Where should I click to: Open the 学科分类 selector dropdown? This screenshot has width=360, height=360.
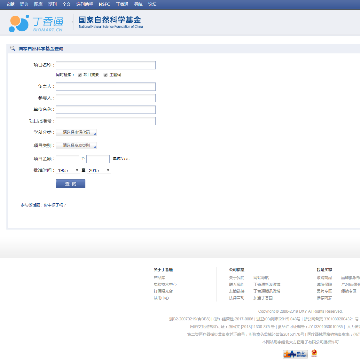click(76, 132)
